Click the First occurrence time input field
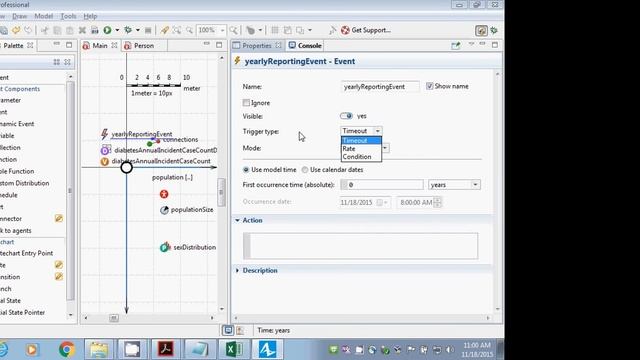 tap(382, 185)
